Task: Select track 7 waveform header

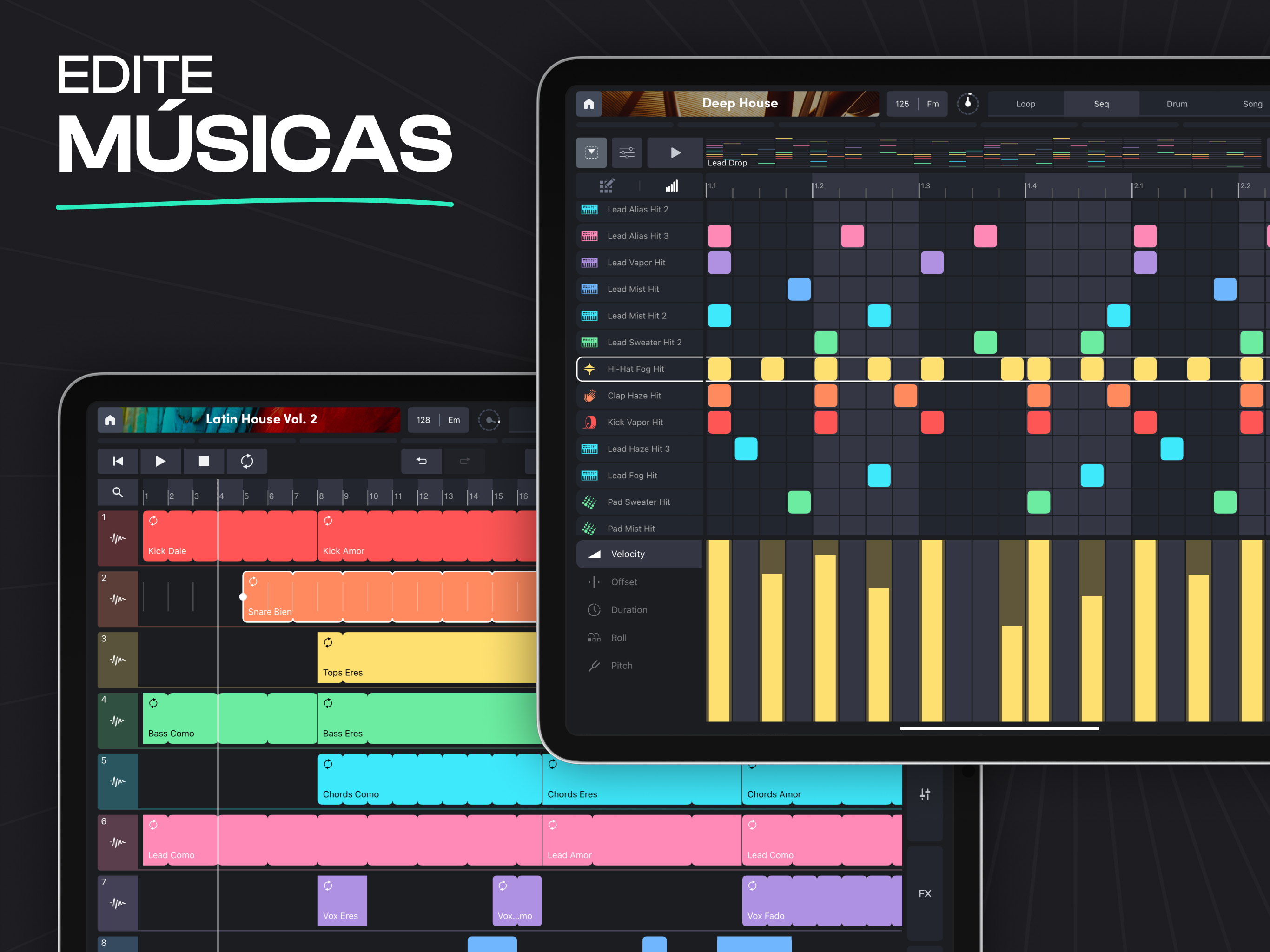Action: coord(118,904)
